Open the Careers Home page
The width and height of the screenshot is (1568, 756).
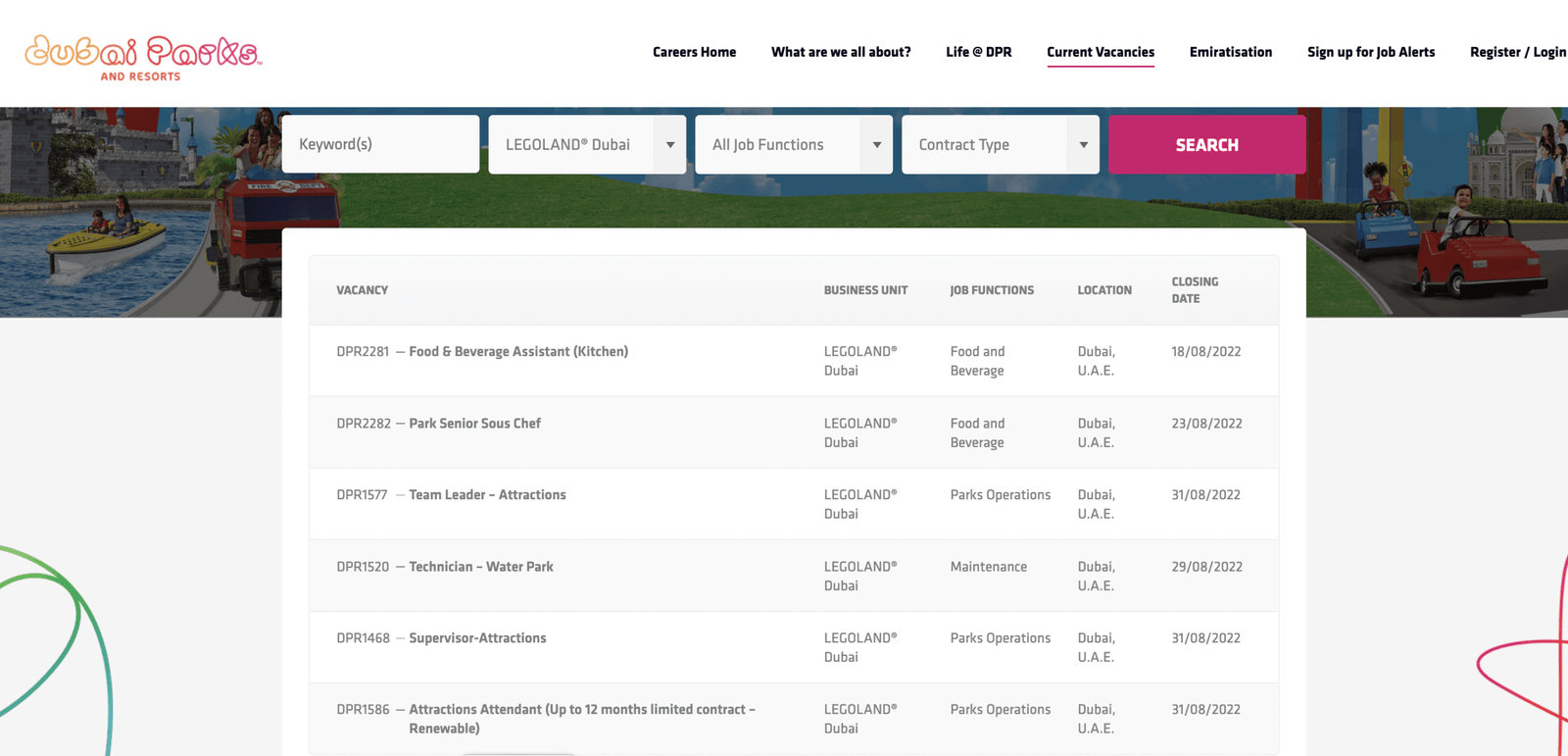coord(694,52)
